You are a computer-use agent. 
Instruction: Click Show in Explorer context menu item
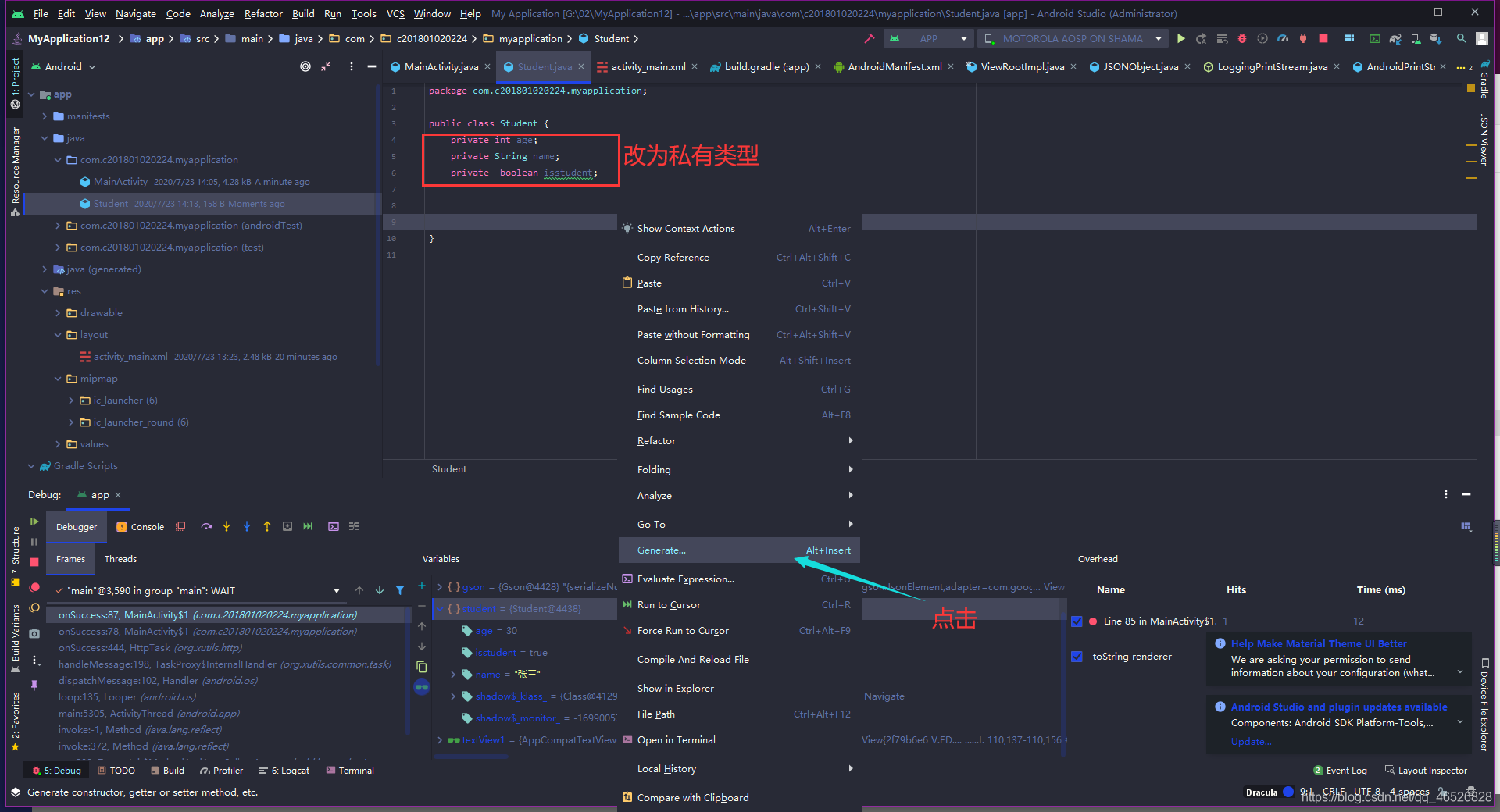click(x=739, y=689)
